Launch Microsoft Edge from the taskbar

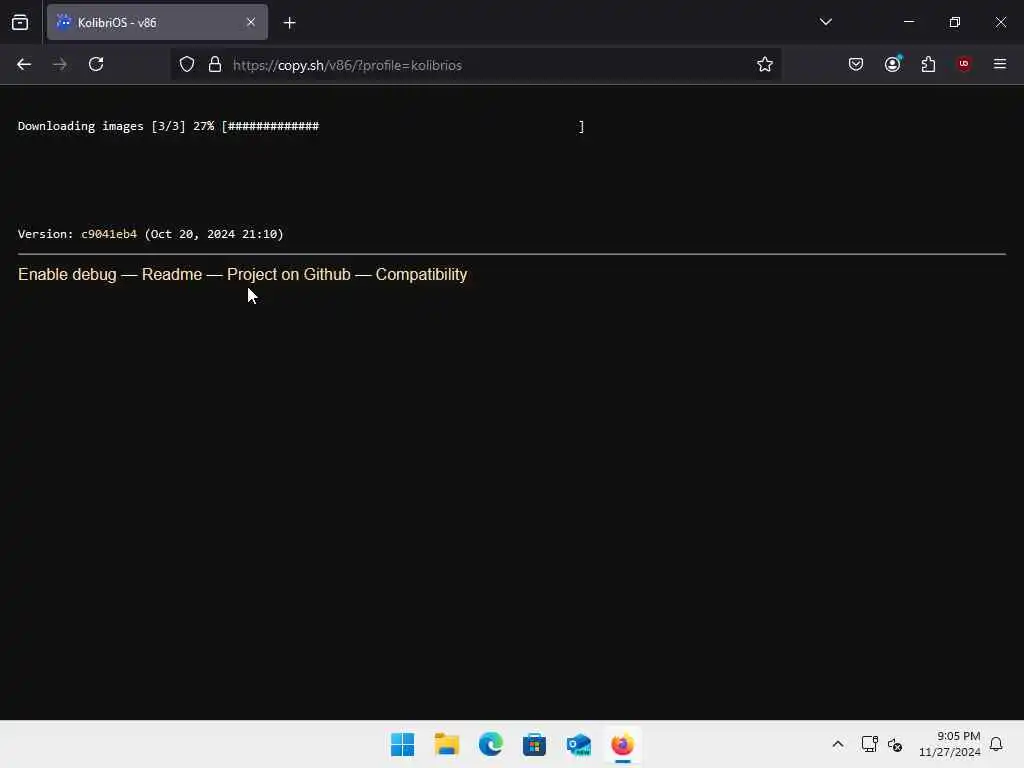tap(490, 744)
